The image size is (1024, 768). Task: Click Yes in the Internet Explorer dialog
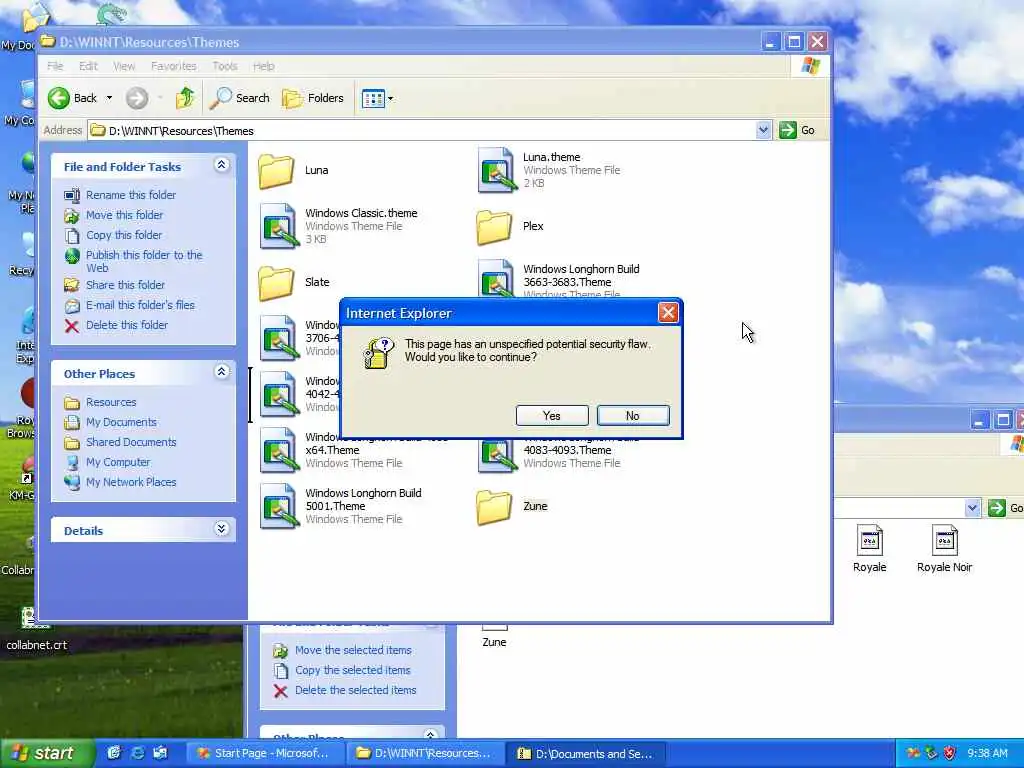coord(552,416)
